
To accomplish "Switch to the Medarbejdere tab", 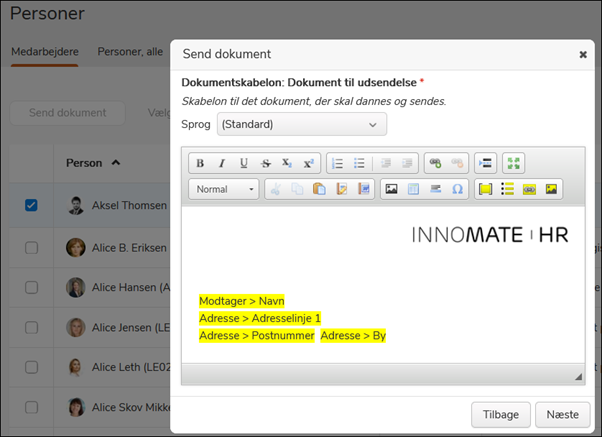I will [44, 52].
